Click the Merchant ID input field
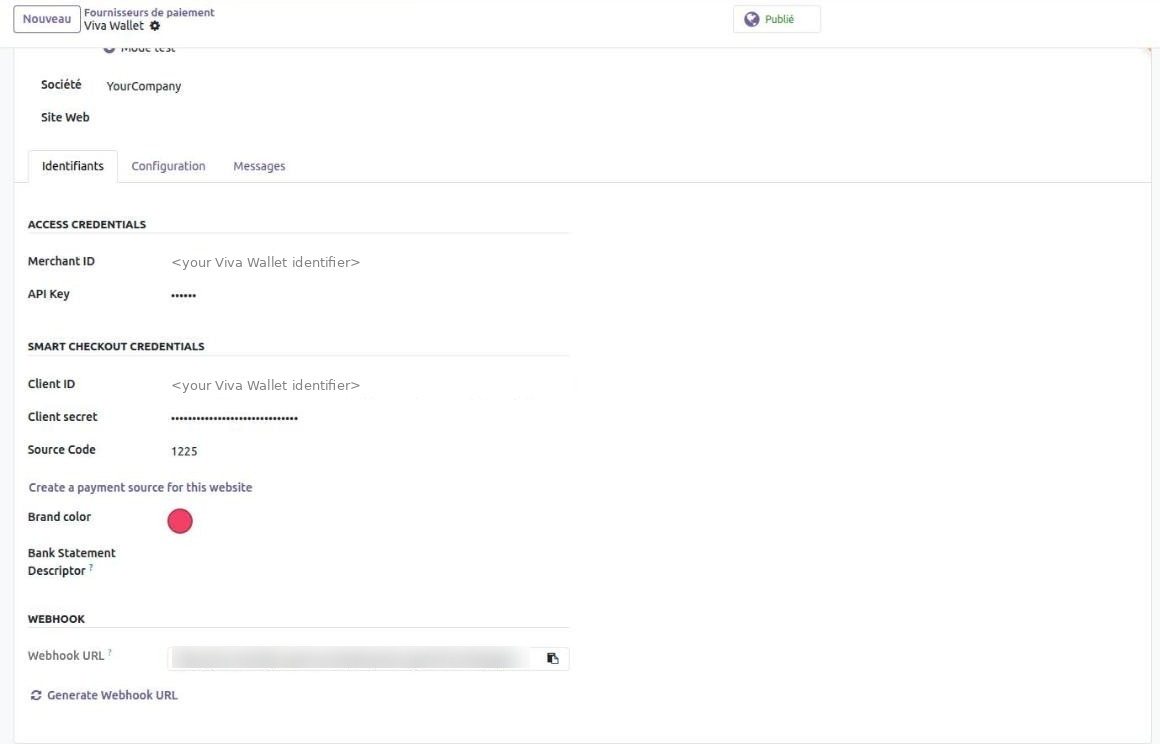 tap(369, 263)
